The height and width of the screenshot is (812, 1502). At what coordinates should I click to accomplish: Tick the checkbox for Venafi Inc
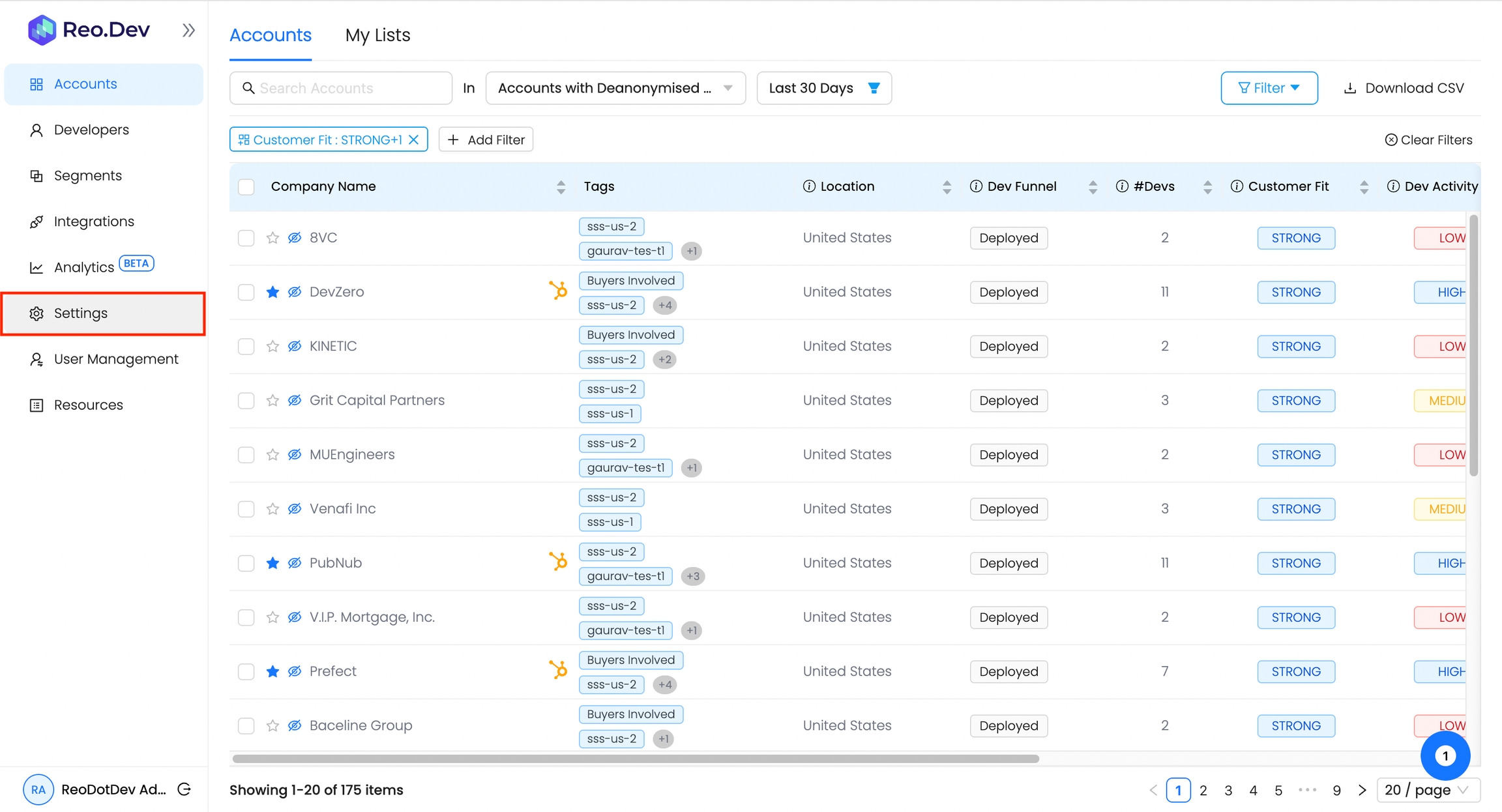pos(246,509)
